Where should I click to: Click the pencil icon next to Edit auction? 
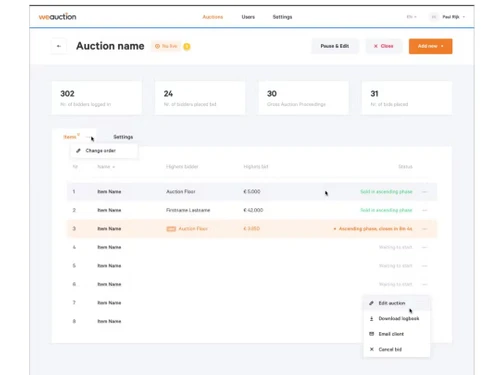coord(371,303)
